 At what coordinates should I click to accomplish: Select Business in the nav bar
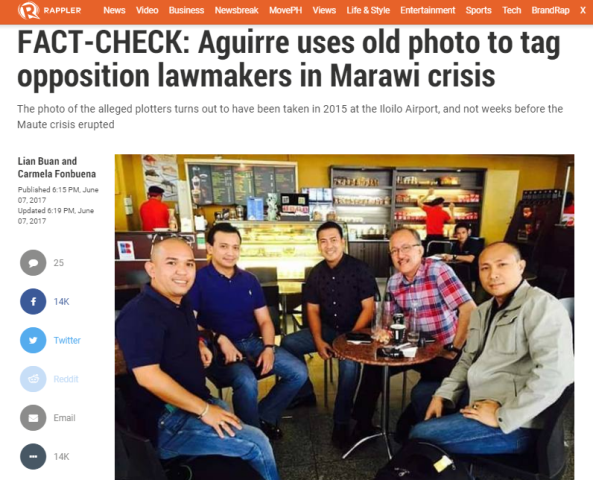[186, 10]
